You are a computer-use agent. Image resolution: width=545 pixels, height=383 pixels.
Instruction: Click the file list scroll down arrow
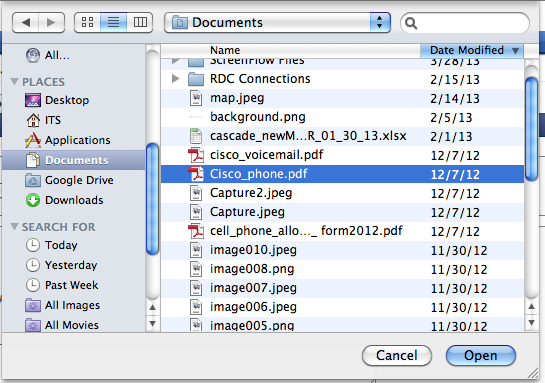coord(531,323)
